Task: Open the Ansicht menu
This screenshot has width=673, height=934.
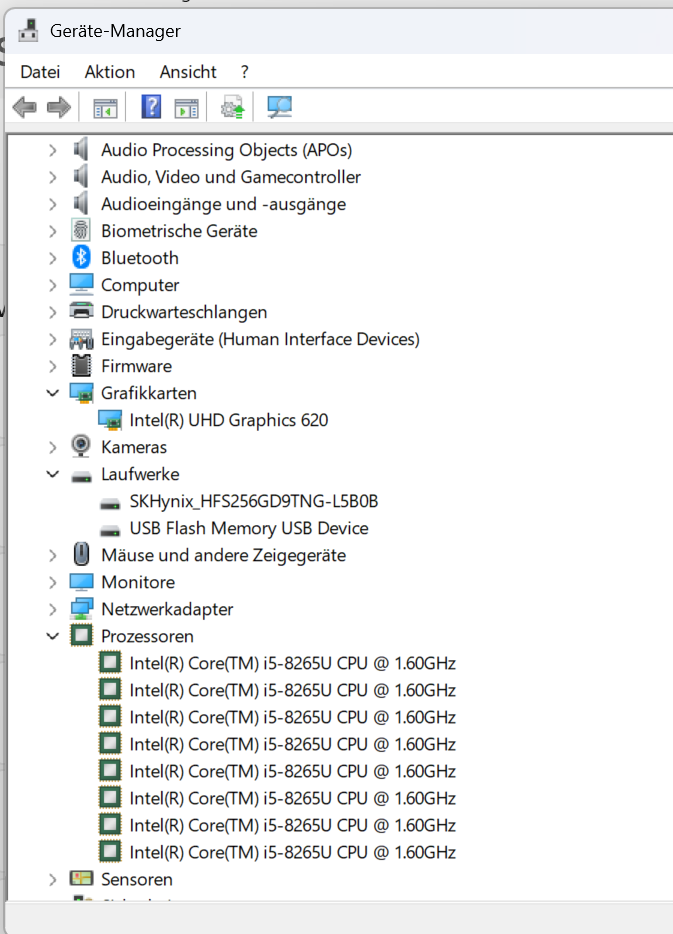Action: pos(188,71)
